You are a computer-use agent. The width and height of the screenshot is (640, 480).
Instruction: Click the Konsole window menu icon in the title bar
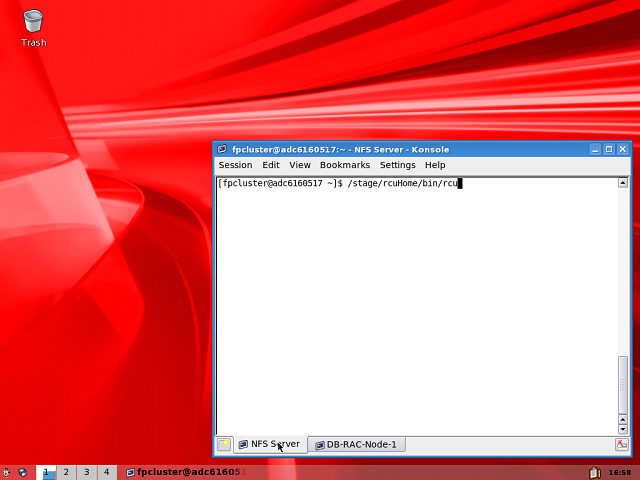[x=222, y=149]
